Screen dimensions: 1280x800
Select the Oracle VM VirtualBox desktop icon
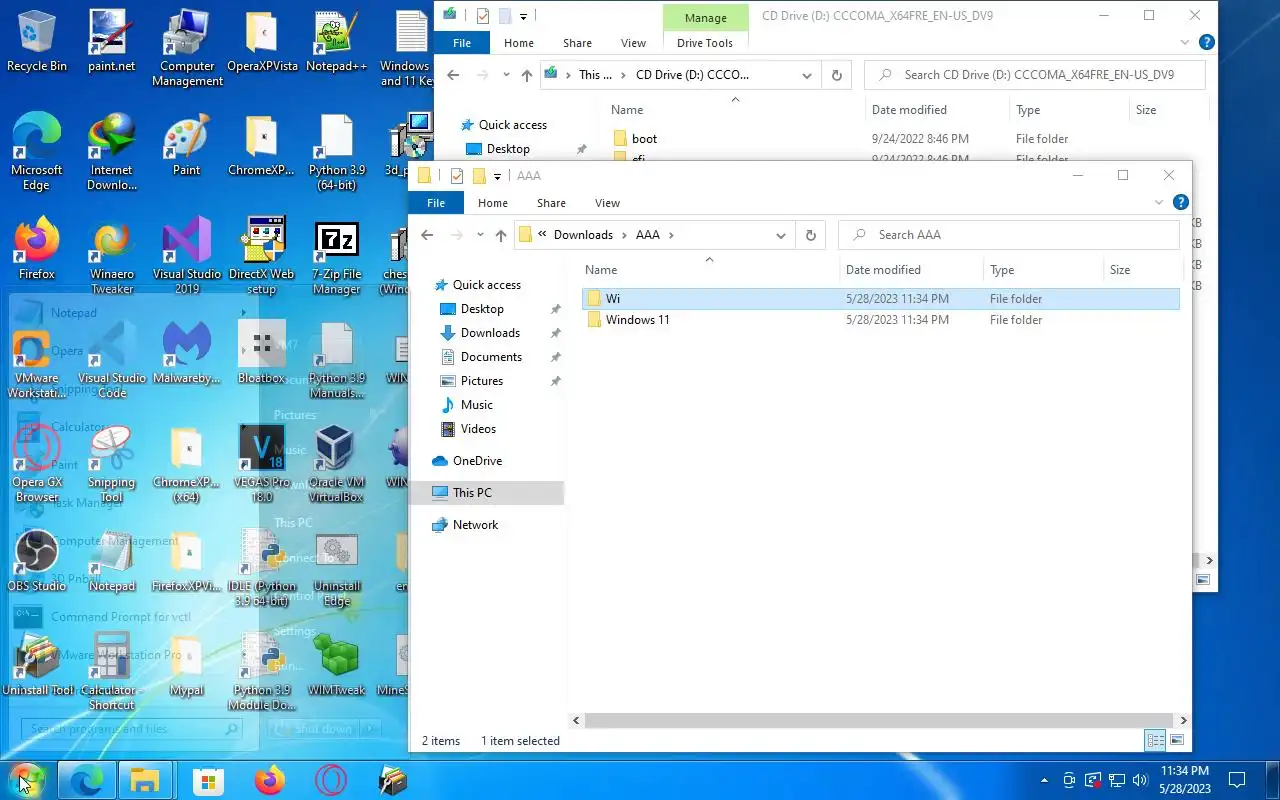336,464
